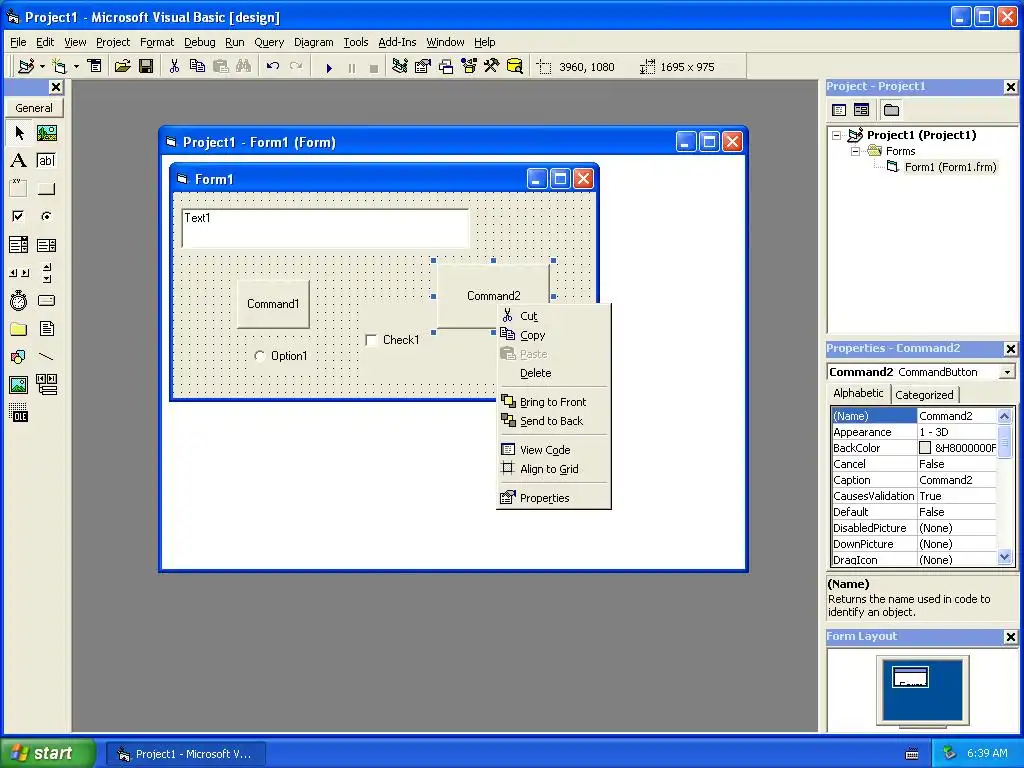The height and width of the screenshot is (768, 1024).
Task: Select the ComboBox control in the toolbox
Action: (x=19, y=245)
